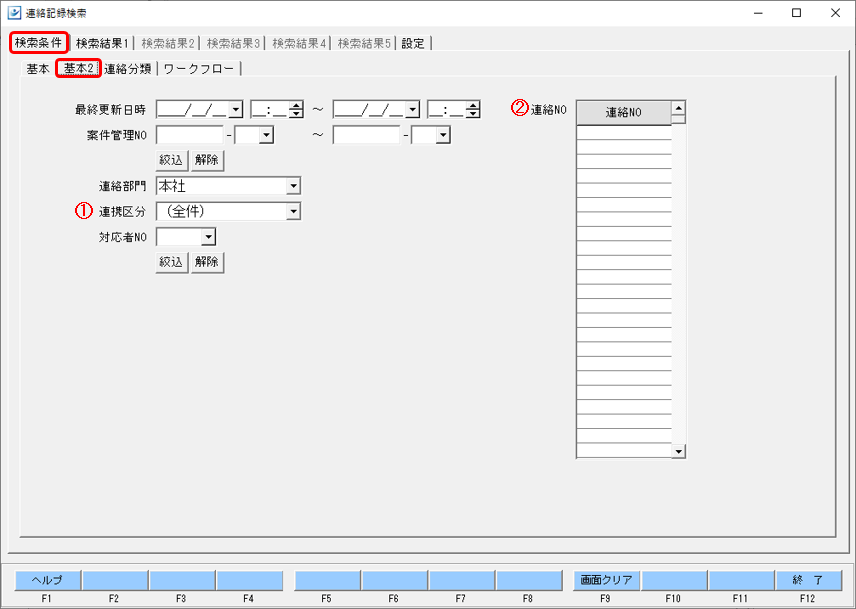Focus the 最終更新日時 start date field
This screenshot has height=609, width=856.
click(x=193, y=110)
